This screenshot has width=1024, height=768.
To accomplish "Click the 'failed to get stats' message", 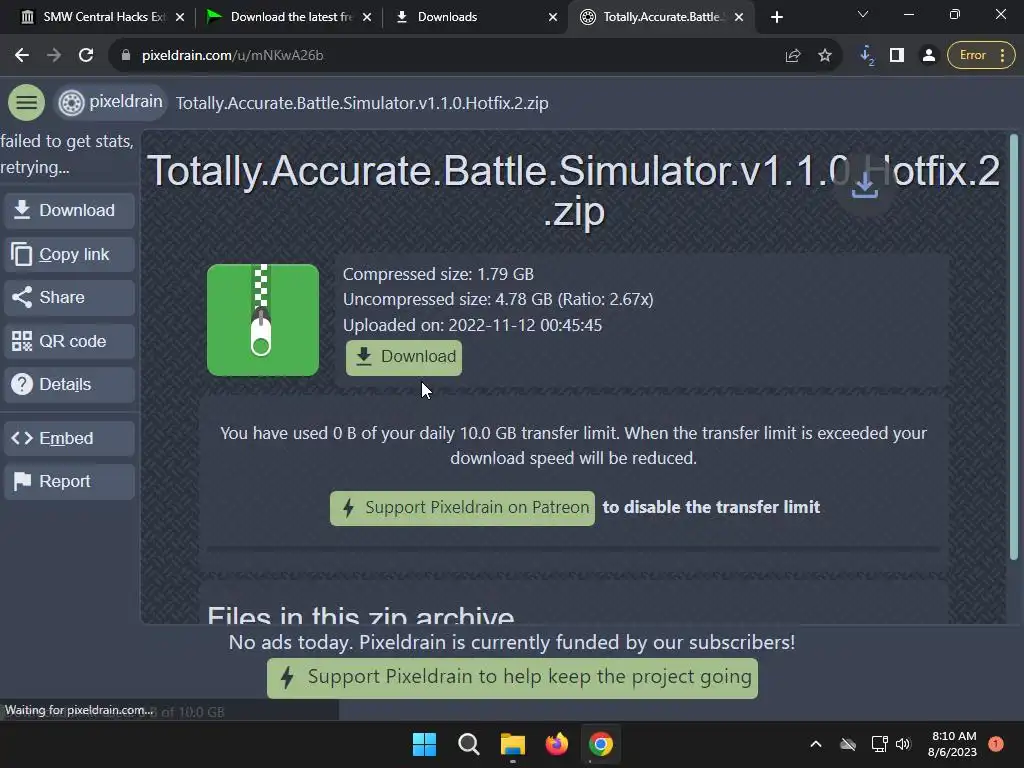I will [x=67, y=154].
